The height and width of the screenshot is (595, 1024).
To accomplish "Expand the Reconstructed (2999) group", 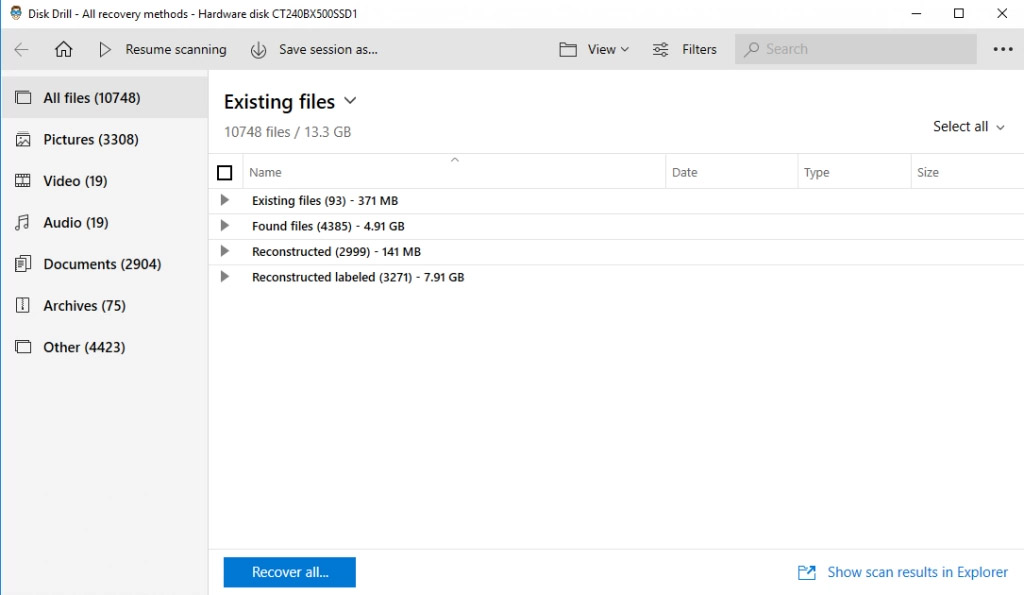I will point(225,251).
